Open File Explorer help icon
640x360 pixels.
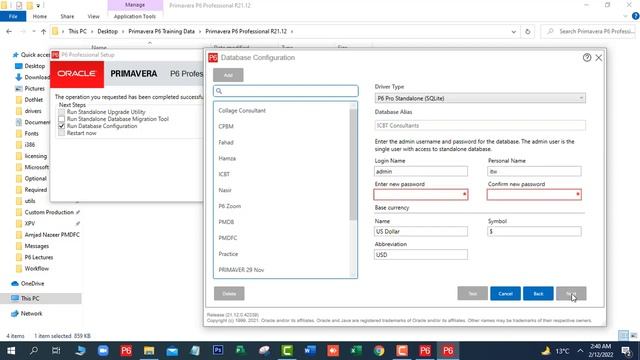coord(636,16)
